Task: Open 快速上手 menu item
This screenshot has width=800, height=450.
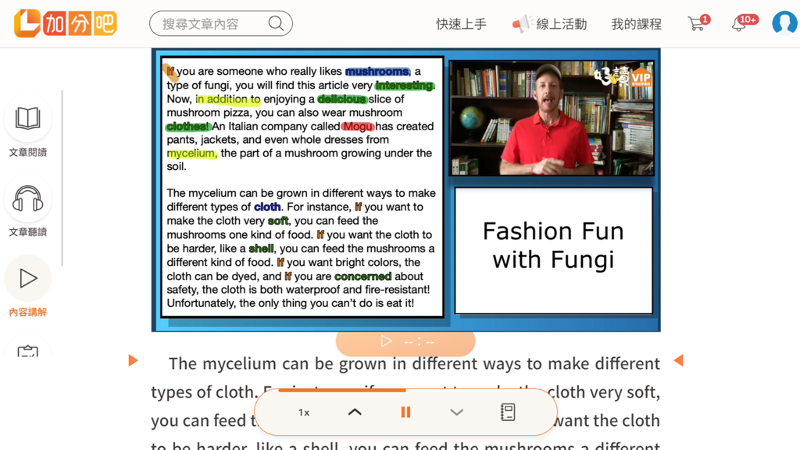Action: pyautogui.click(x=461, y=24)
